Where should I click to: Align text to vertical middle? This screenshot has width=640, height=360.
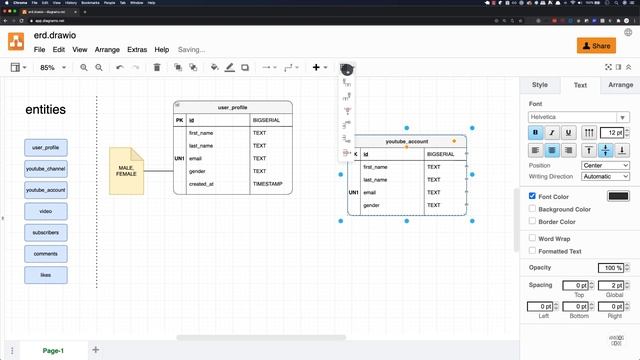click(x=605, y=150)
